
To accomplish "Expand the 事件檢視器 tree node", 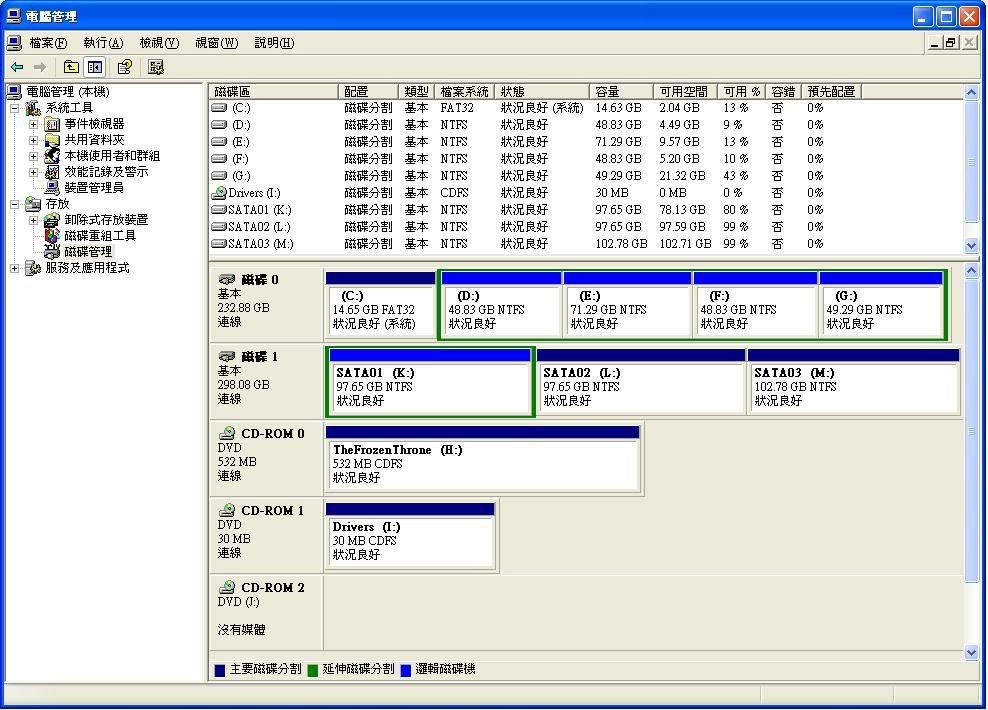I will pos(33,125).
